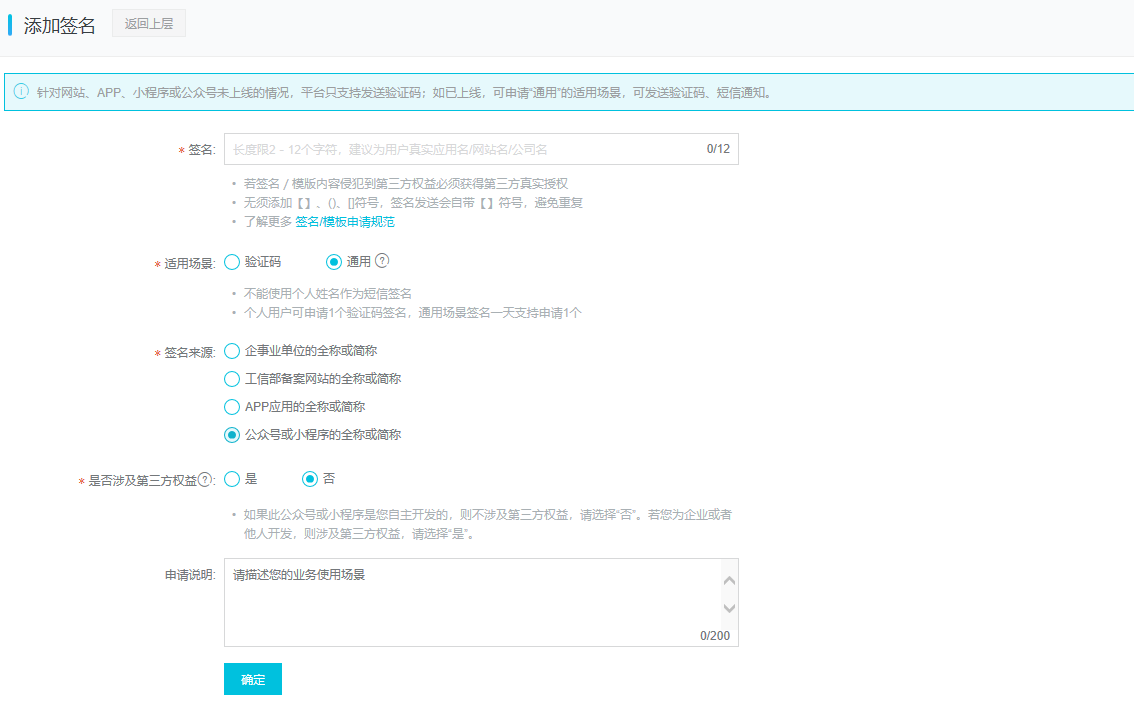Click the textarea scroll up arrow
1134x723 pixels.
(x=729, y=581)
